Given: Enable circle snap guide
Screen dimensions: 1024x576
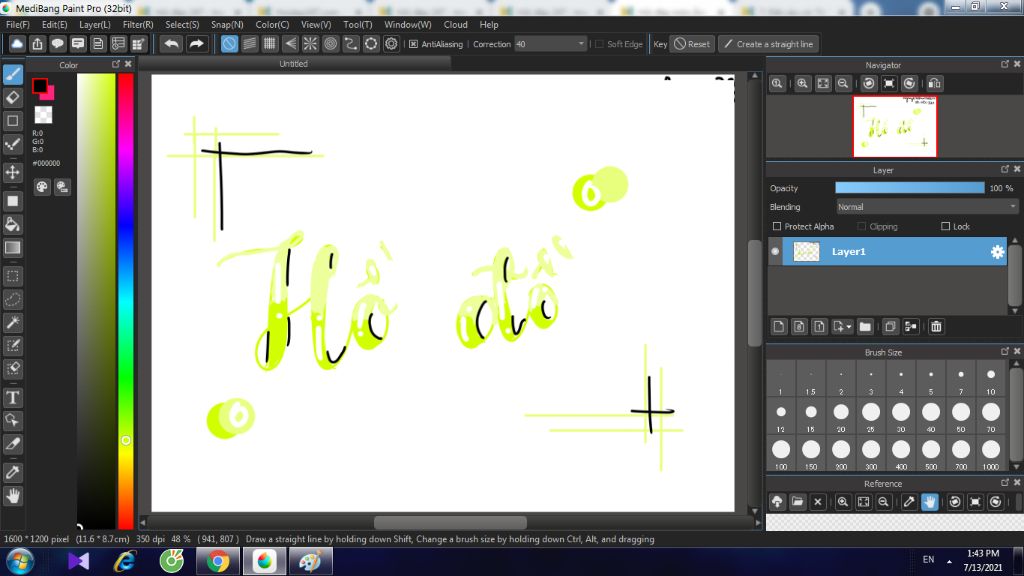Looking at the screenshot, I should [x=330, y=44].
